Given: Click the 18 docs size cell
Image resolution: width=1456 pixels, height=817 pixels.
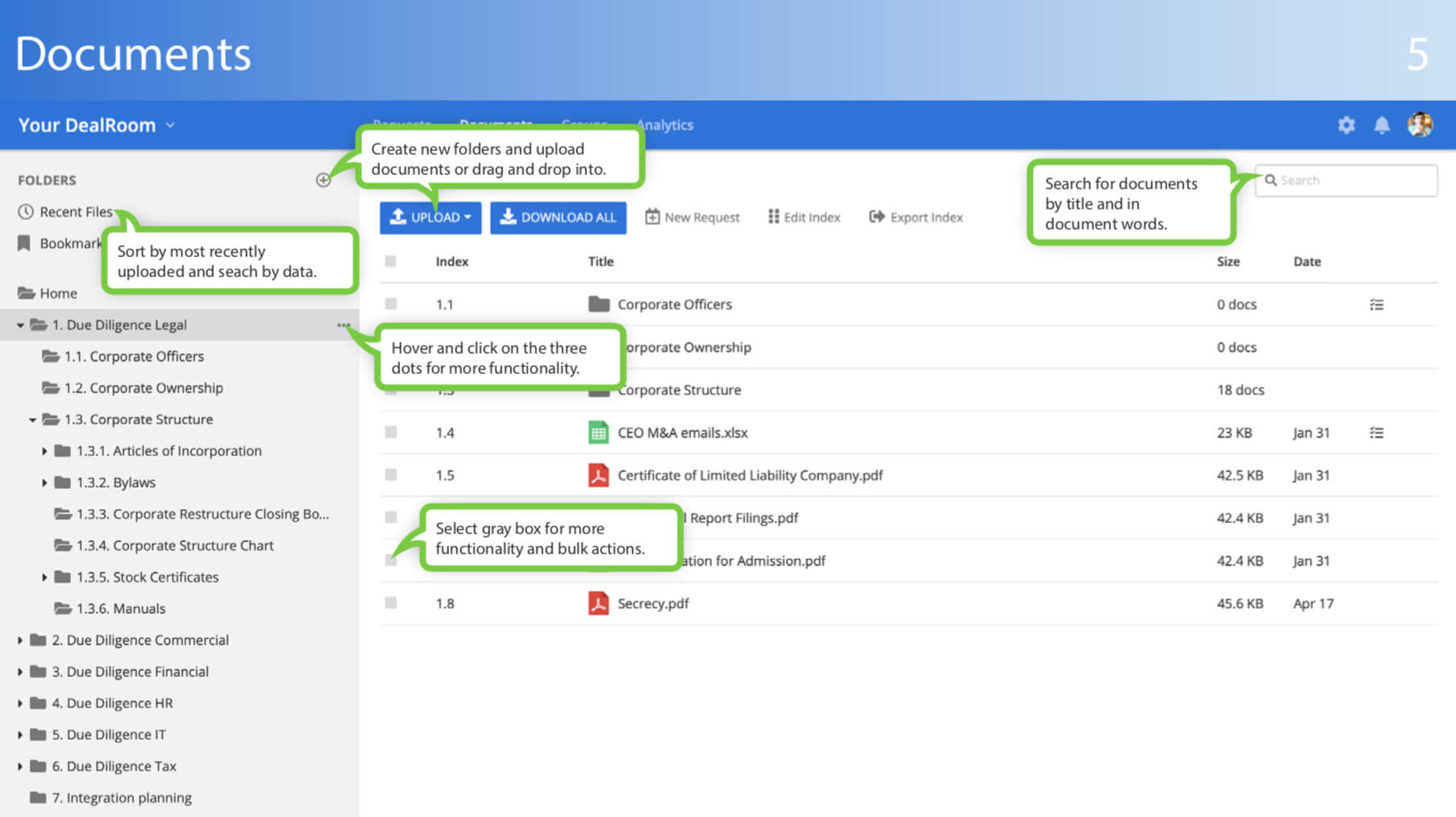Looking at the screenshot, I should click(x=1241, y=390).
